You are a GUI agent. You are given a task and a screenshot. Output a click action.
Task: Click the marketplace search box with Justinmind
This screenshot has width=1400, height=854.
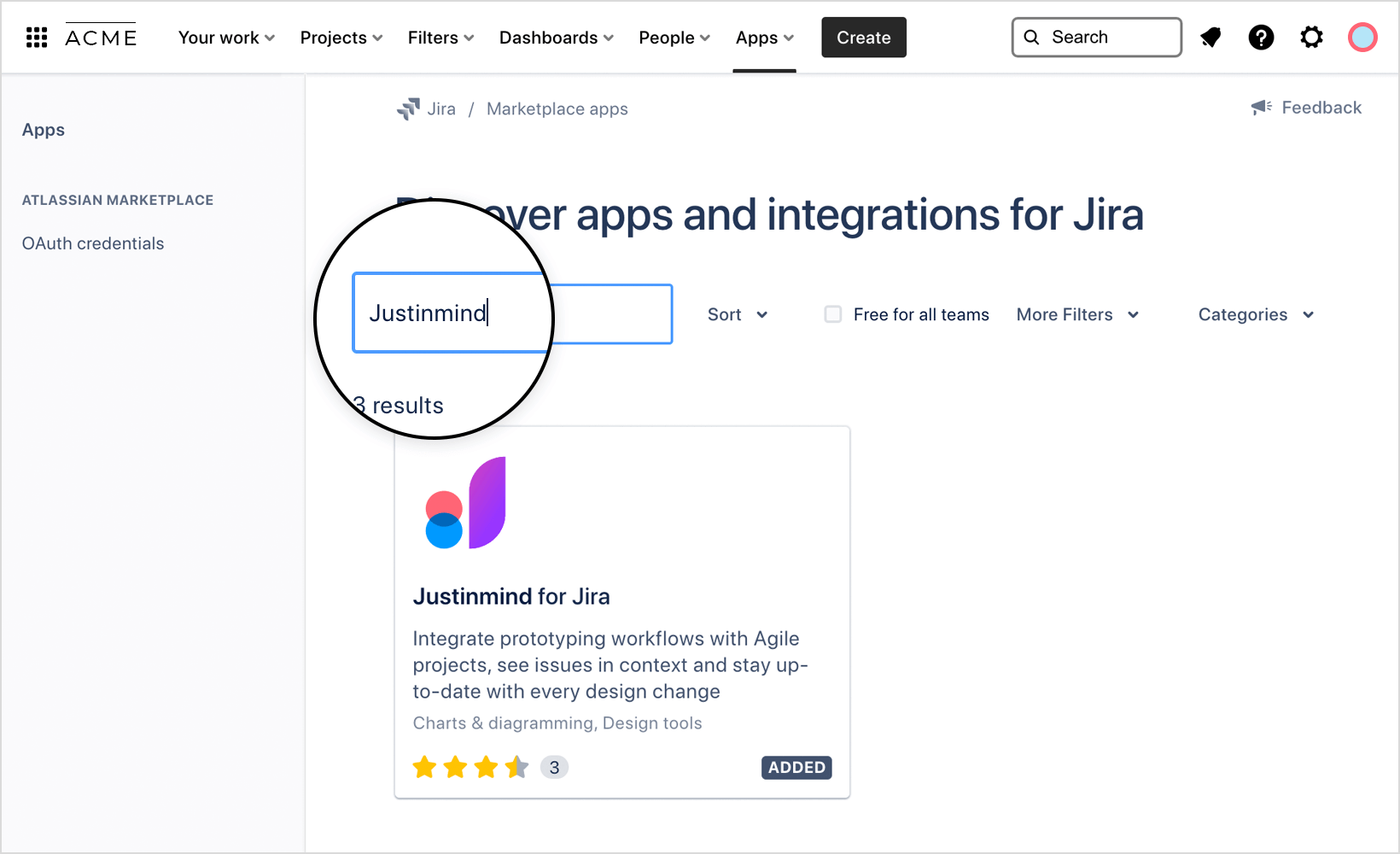(x=512, y=313)
